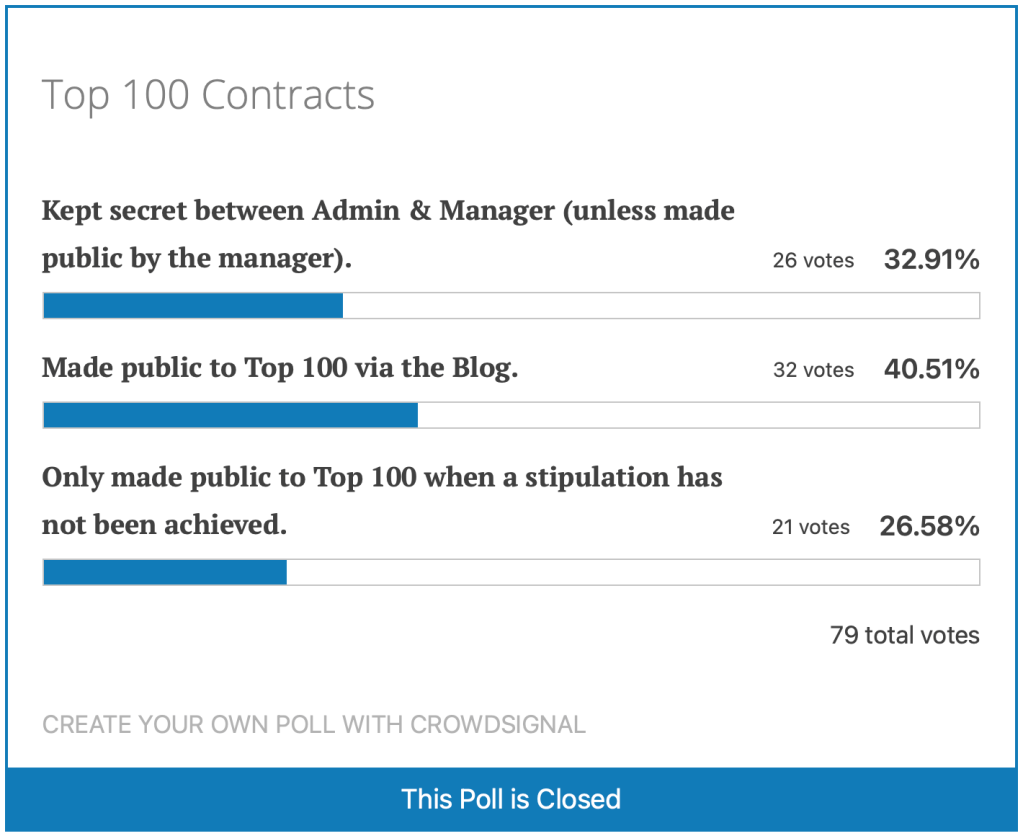The image size is (1023, 836).
Task: Click the 21 votes count
Action: click(810, 527)
